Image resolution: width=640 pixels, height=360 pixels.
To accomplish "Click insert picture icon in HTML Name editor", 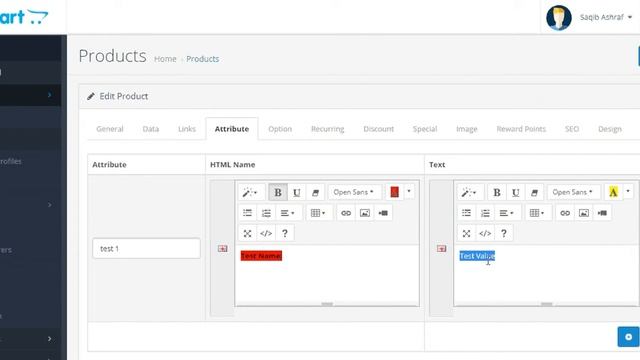I will (364, 213).
